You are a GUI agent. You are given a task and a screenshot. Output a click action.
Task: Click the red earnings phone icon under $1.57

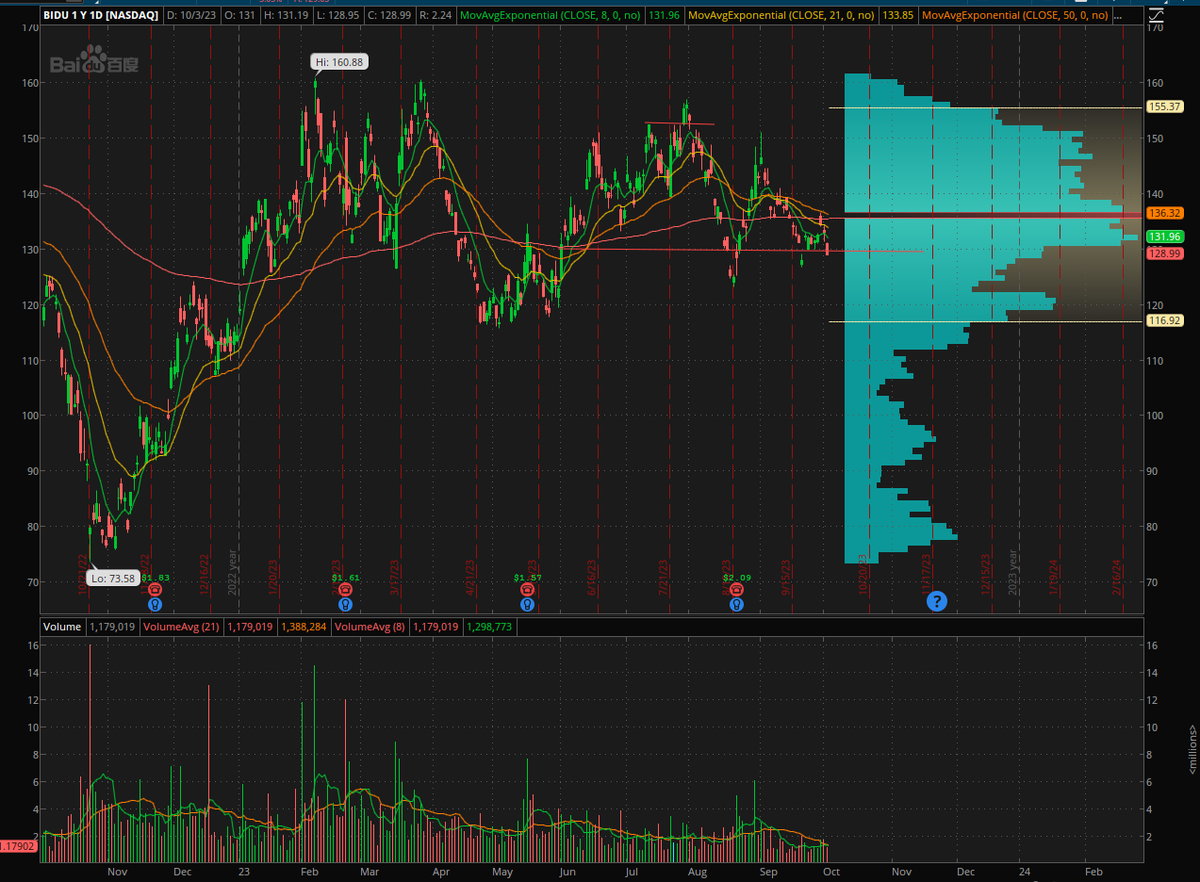click(527, 591)
